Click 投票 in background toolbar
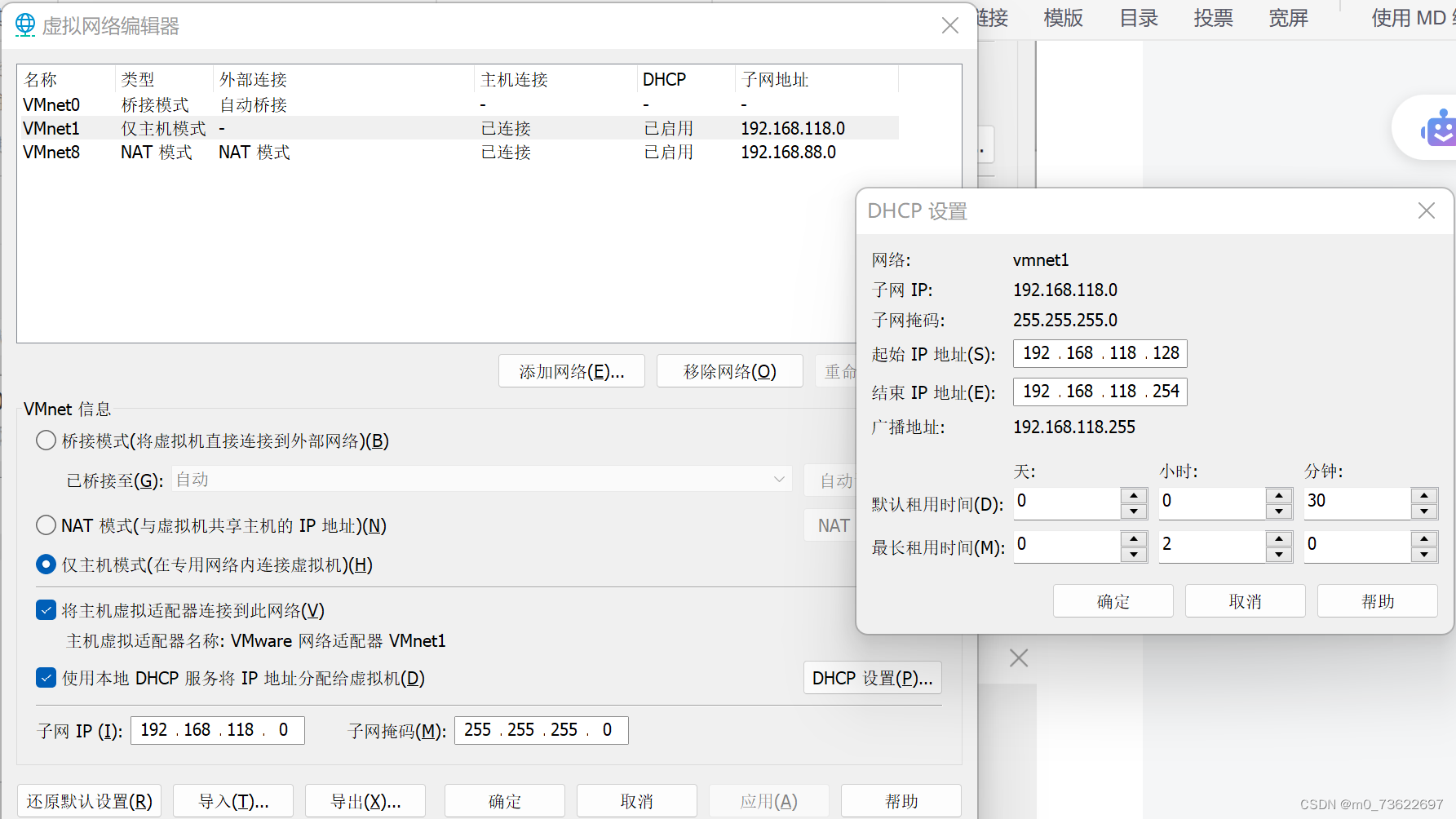The image size is (1456, 819). (x=1214, y=18)
